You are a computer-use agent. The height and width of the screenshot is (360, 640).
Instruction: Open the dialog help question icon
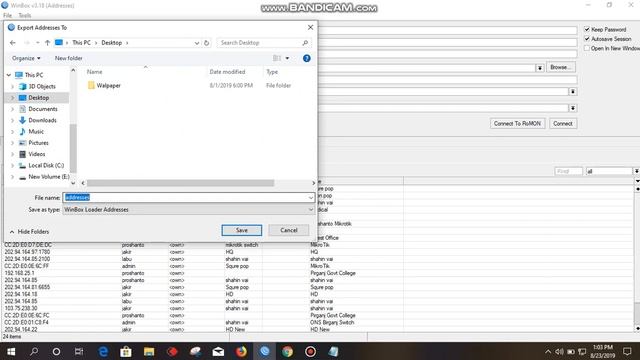(x=307, y=58)
